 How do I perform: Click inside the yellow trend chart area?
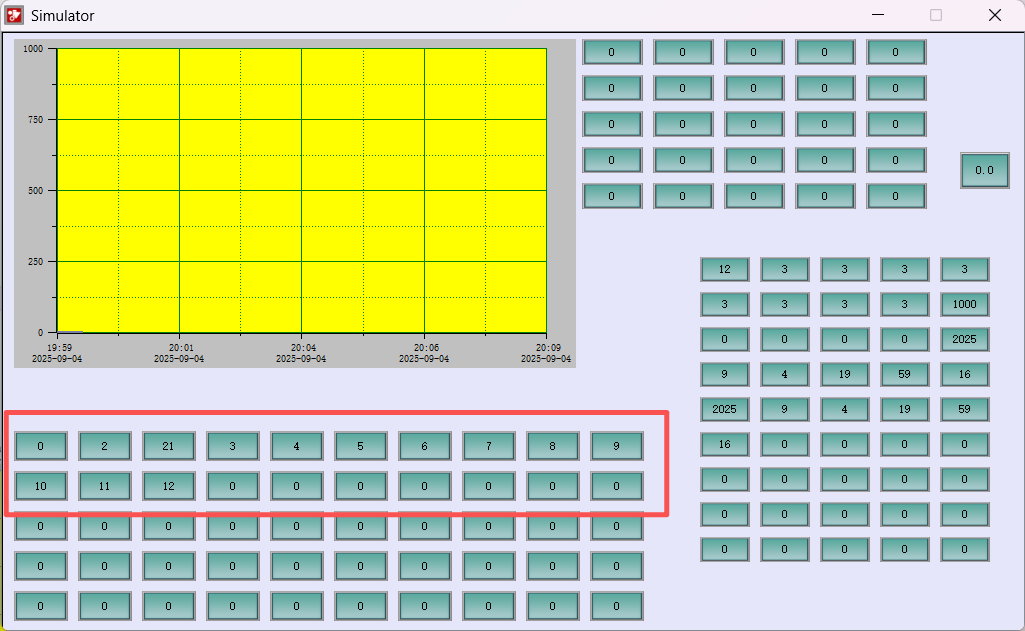301,190
